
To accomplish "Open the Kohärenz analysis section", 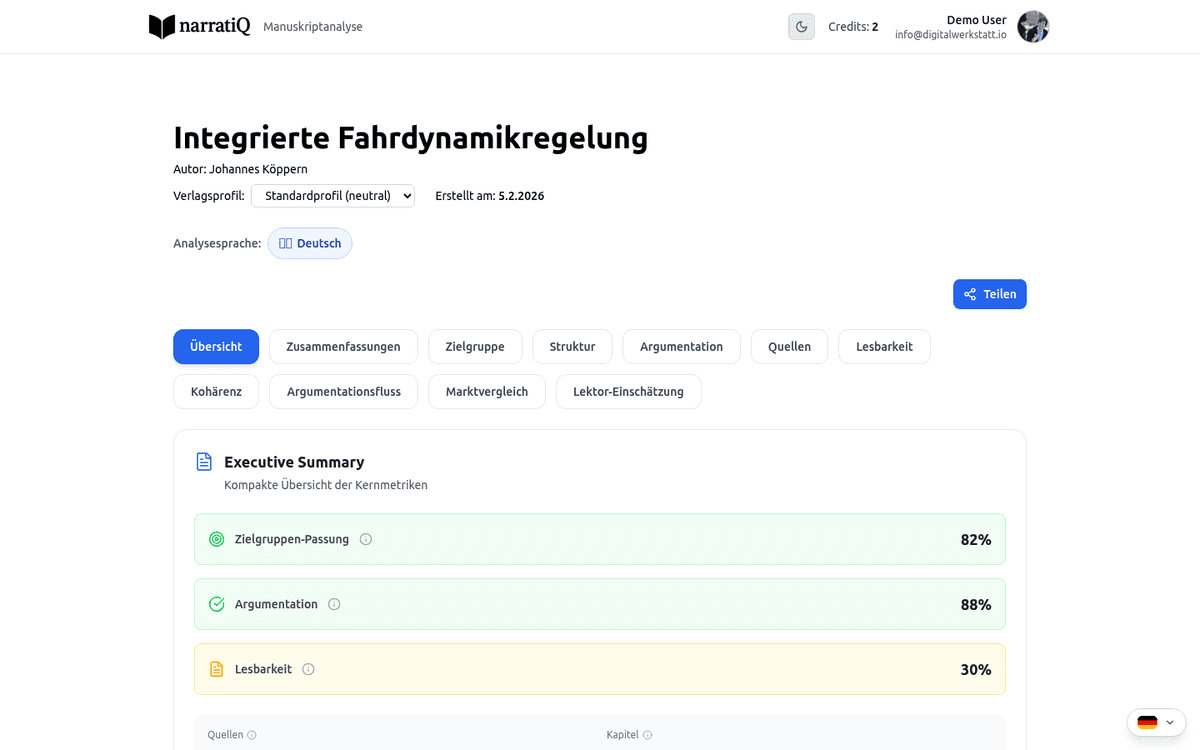I will click(x=216, y=391).
